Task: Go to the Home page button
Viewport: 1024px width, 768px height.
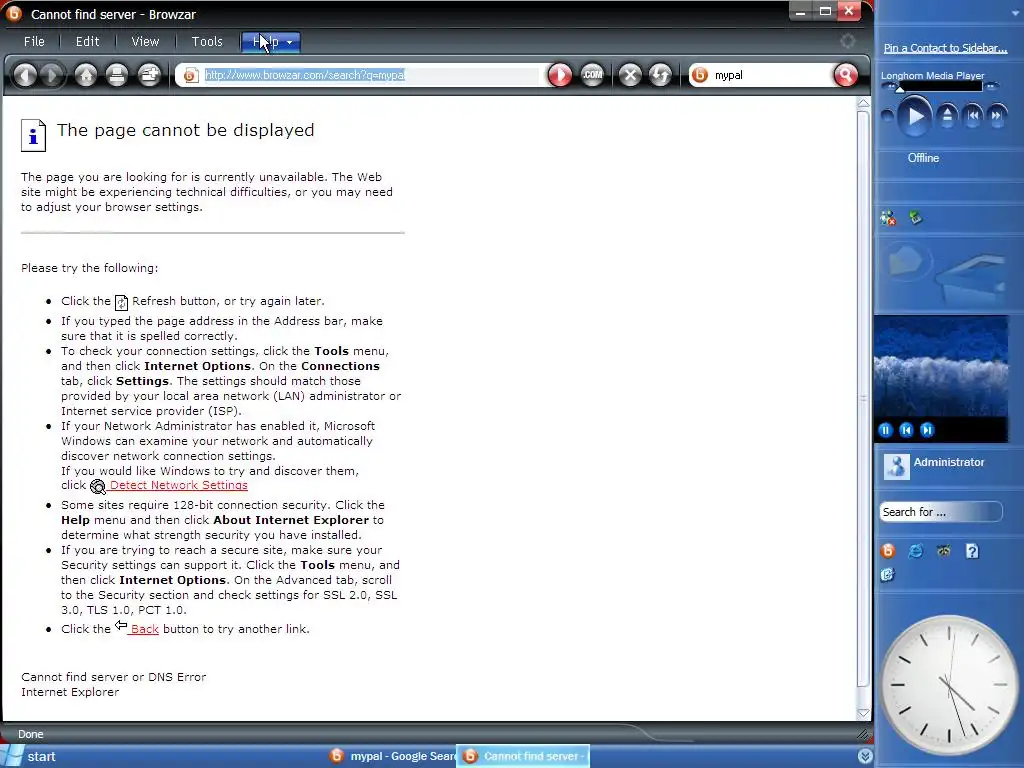Action: [x=86, y=75]
